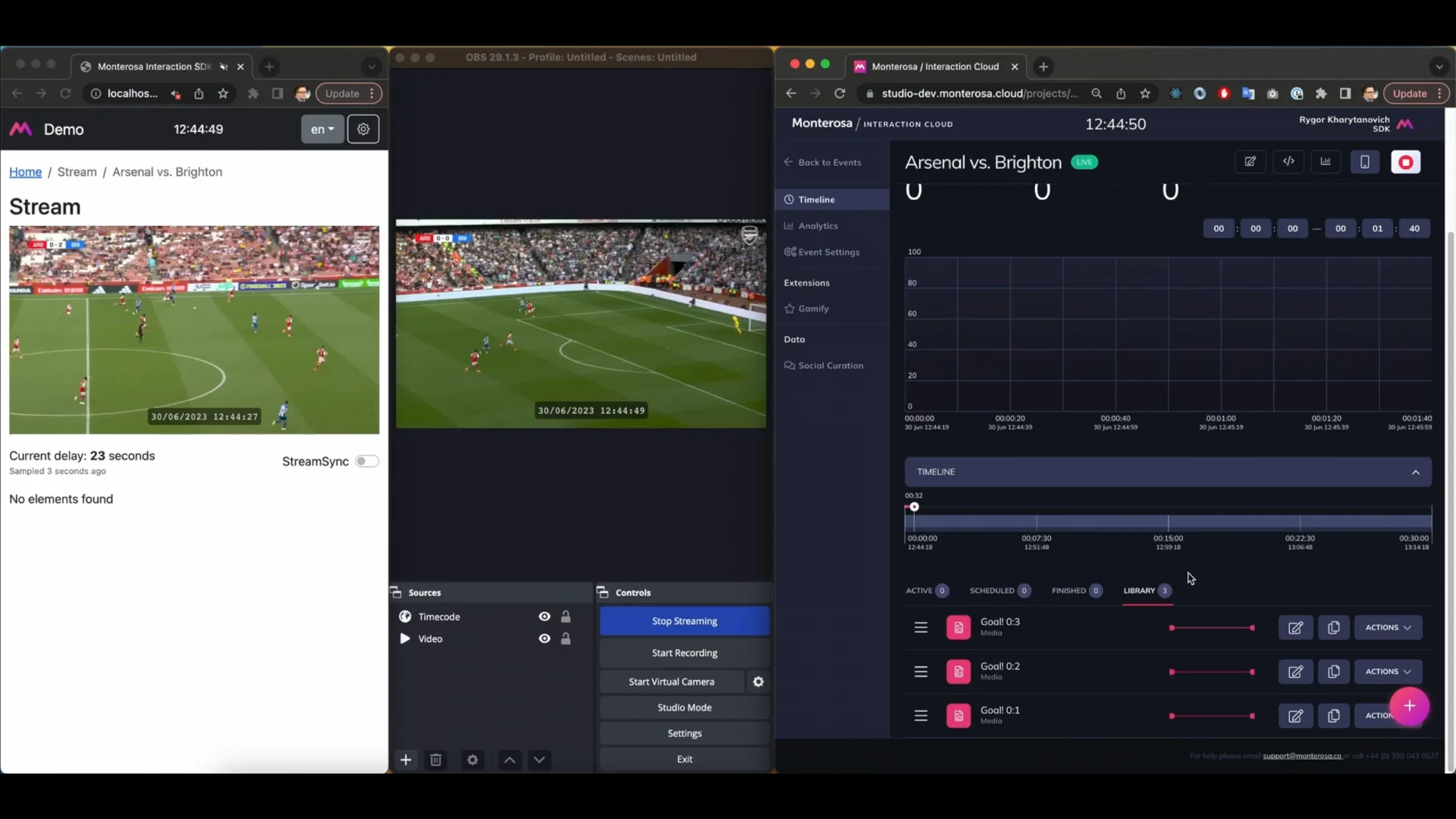Open the language dropdown showing en
This screenshot has width=1456, height=819.
(x=322, y=129)
